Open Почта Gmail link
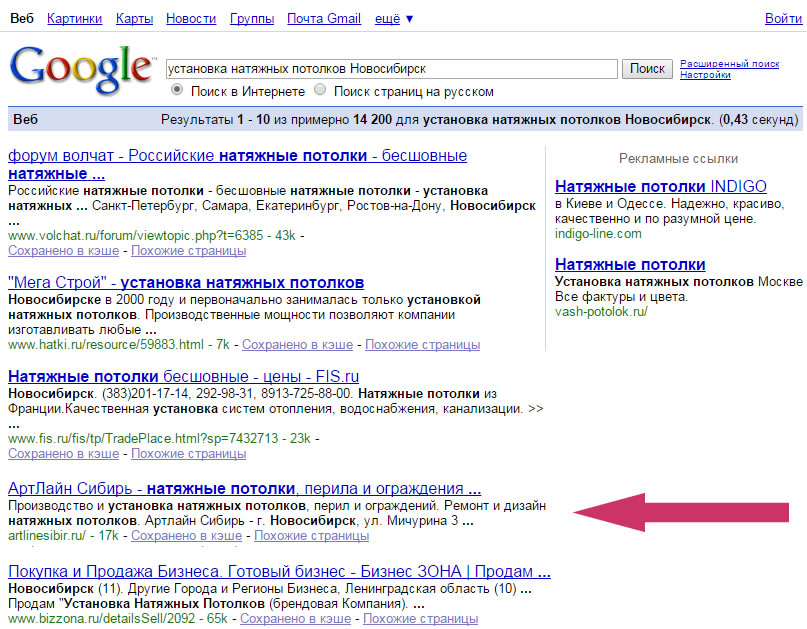The image size is (807, 629). 324,19
